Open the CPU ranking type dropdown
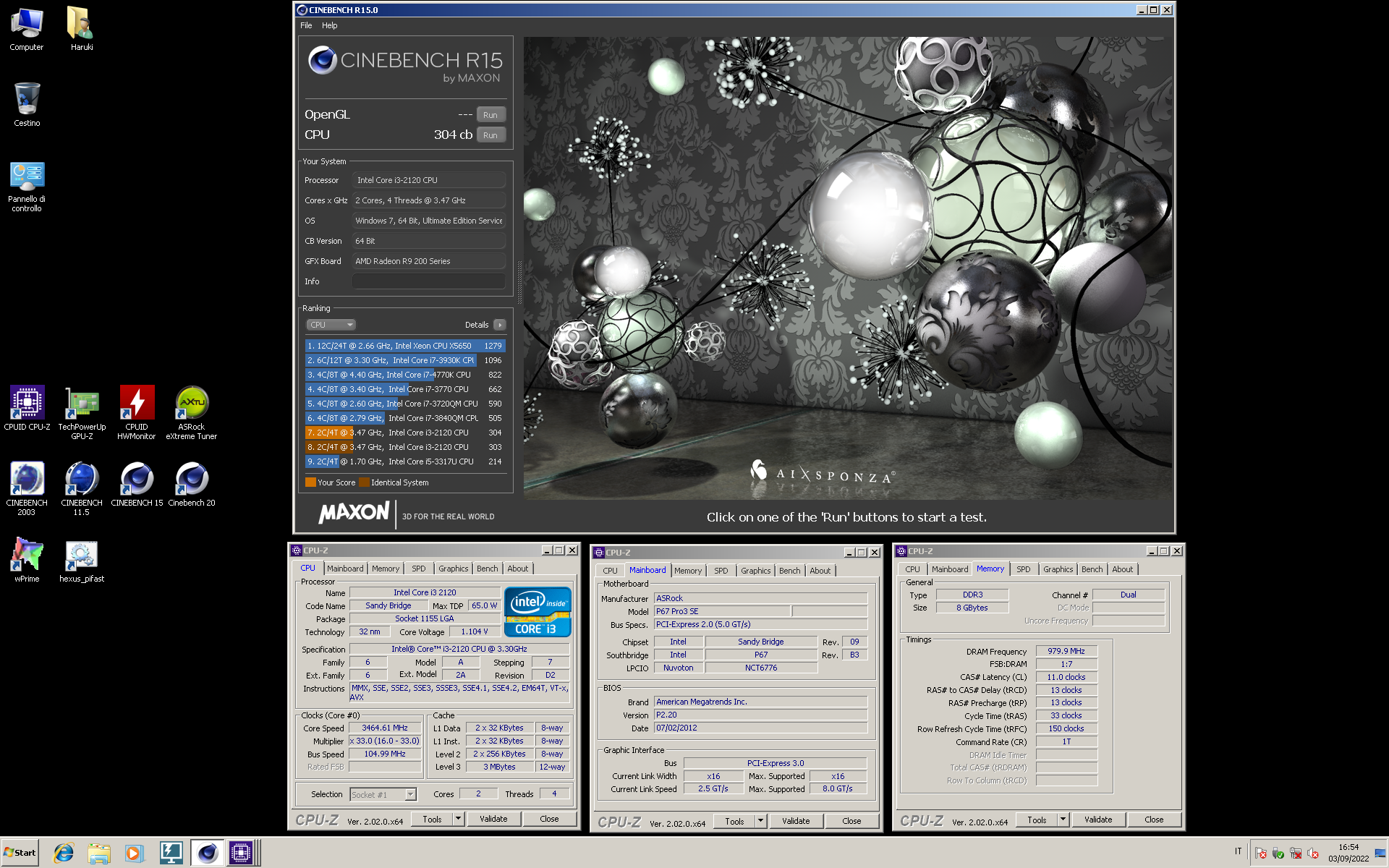The height and width of the screenshot is (868, 1389). pos(331,325)
